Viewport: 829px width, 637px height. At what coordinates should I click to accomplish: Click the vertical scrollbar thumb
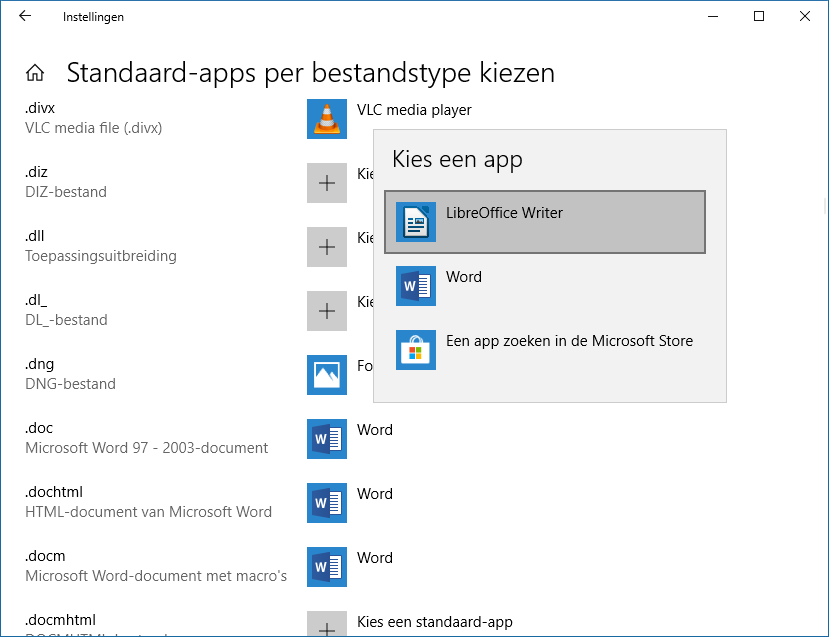[825, 205]
